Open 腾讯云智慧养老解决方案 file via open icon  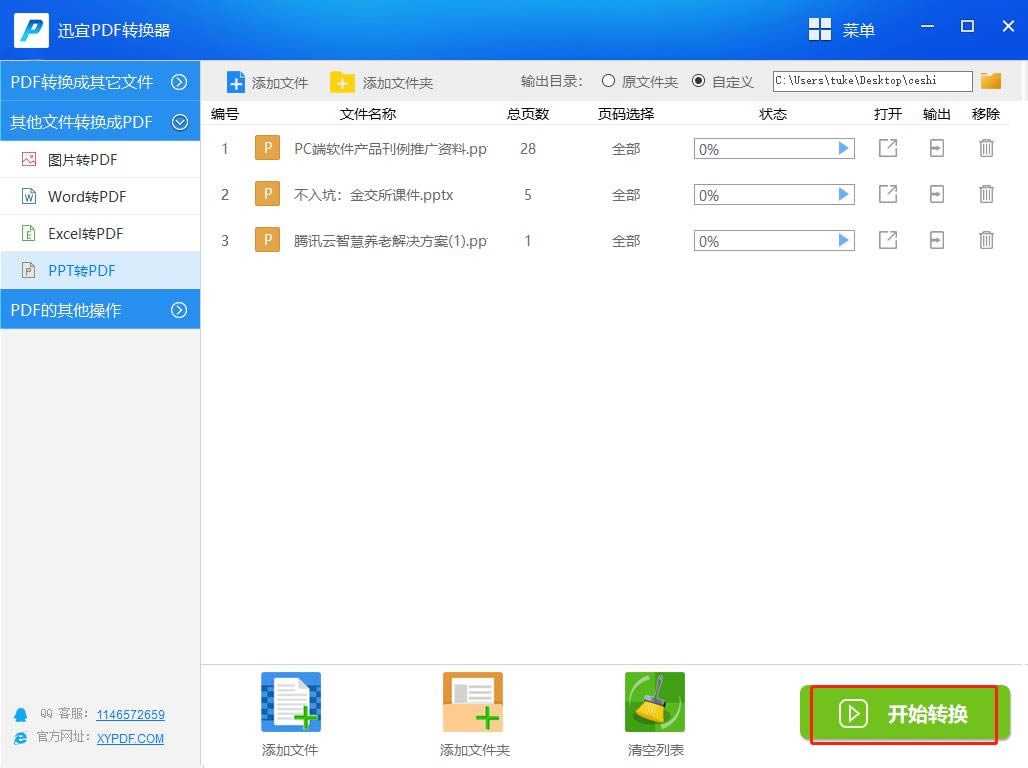coord(888,240)
